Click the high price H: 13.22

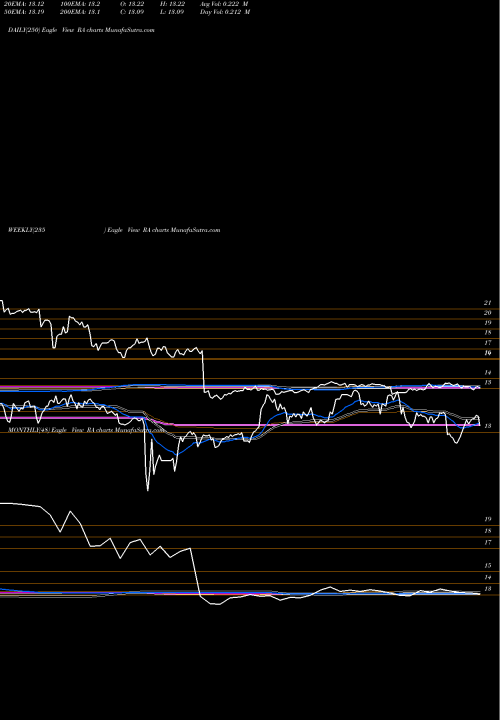pos(172,4)
